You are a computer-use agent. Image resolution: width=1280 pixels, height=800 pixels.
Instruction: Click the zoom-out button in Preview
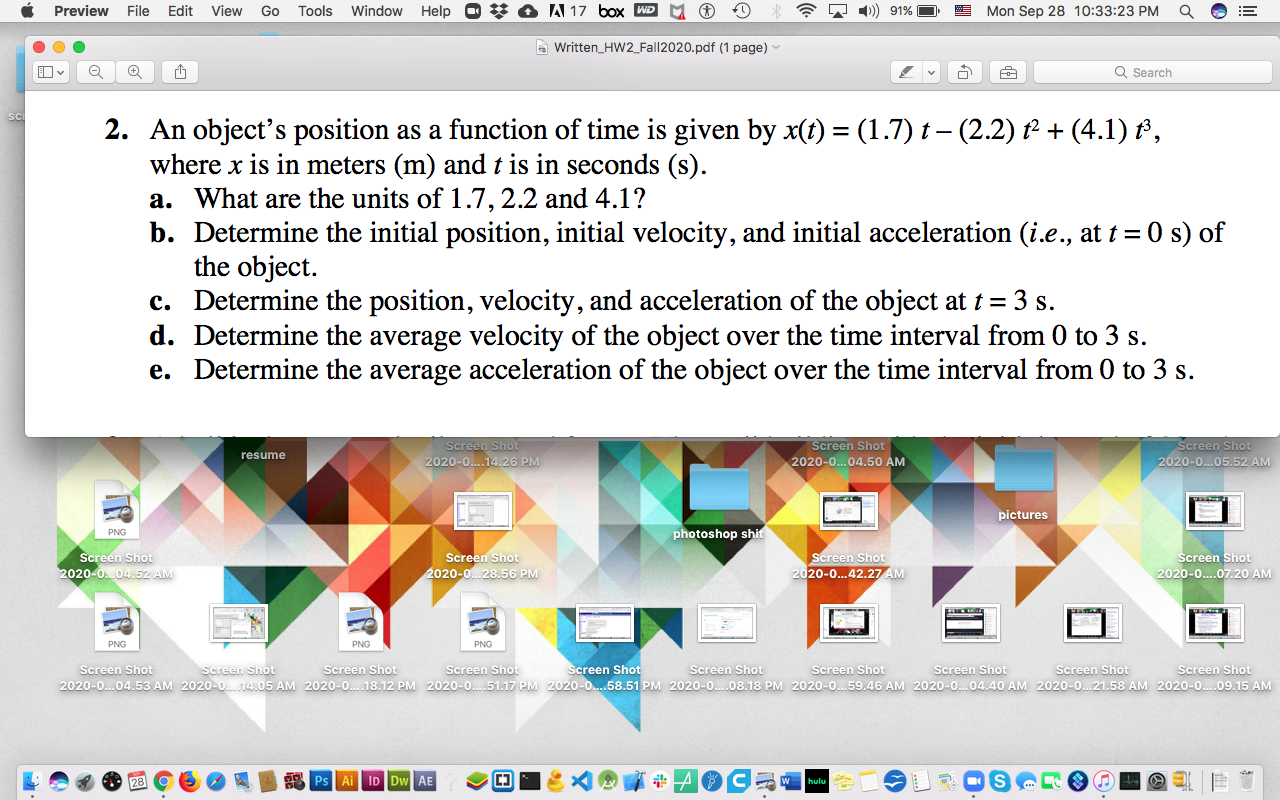94,72
